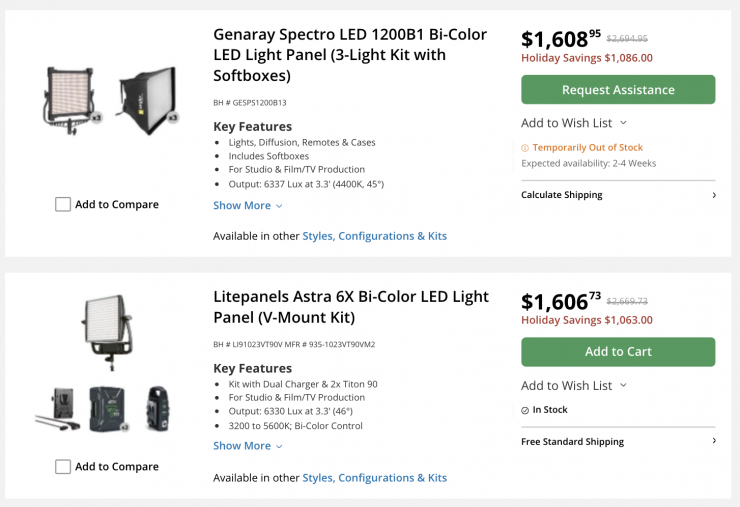Image resolution: width=740 pixels, height=507 pixels.
Task: Click the In Stock checkmark icon
Action: tap(525, 410)
